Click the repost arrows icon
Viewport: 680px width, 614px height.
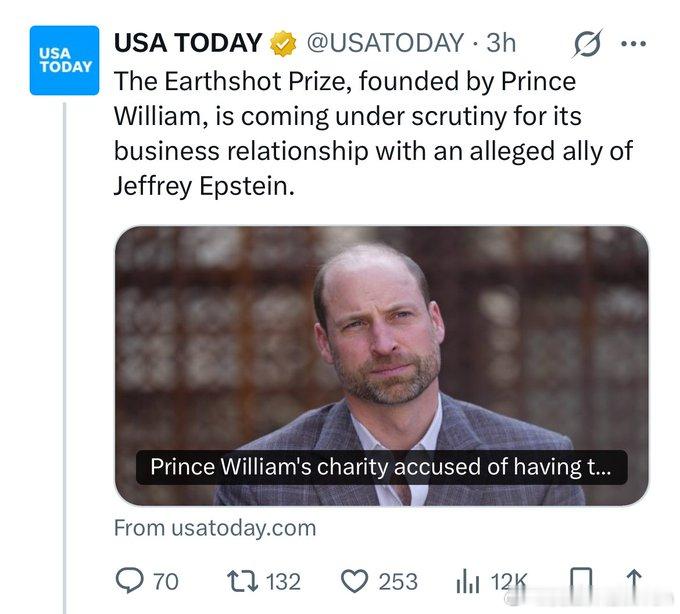click(239, 581)
